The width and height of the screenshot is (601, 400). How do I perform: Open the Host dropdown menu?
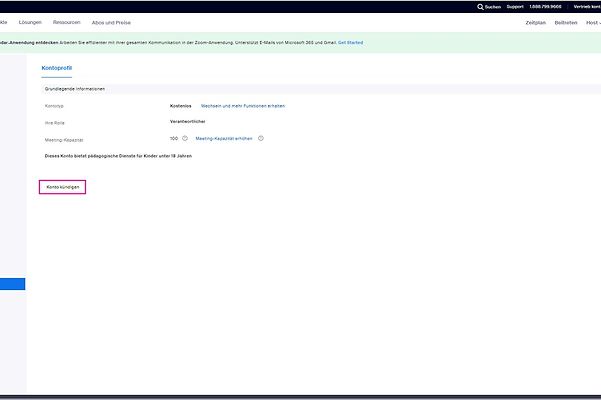point(593,22)
